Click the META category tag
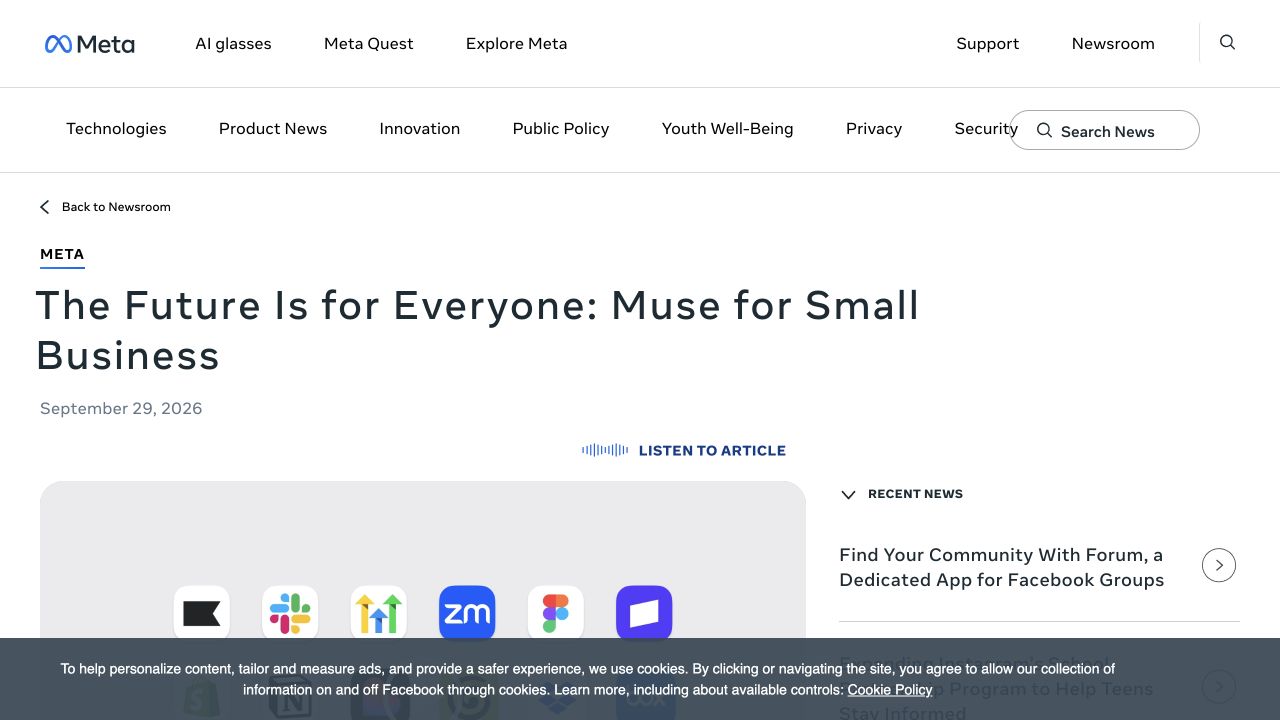Viewport: 1280px width, 720px height. (62, 254)
